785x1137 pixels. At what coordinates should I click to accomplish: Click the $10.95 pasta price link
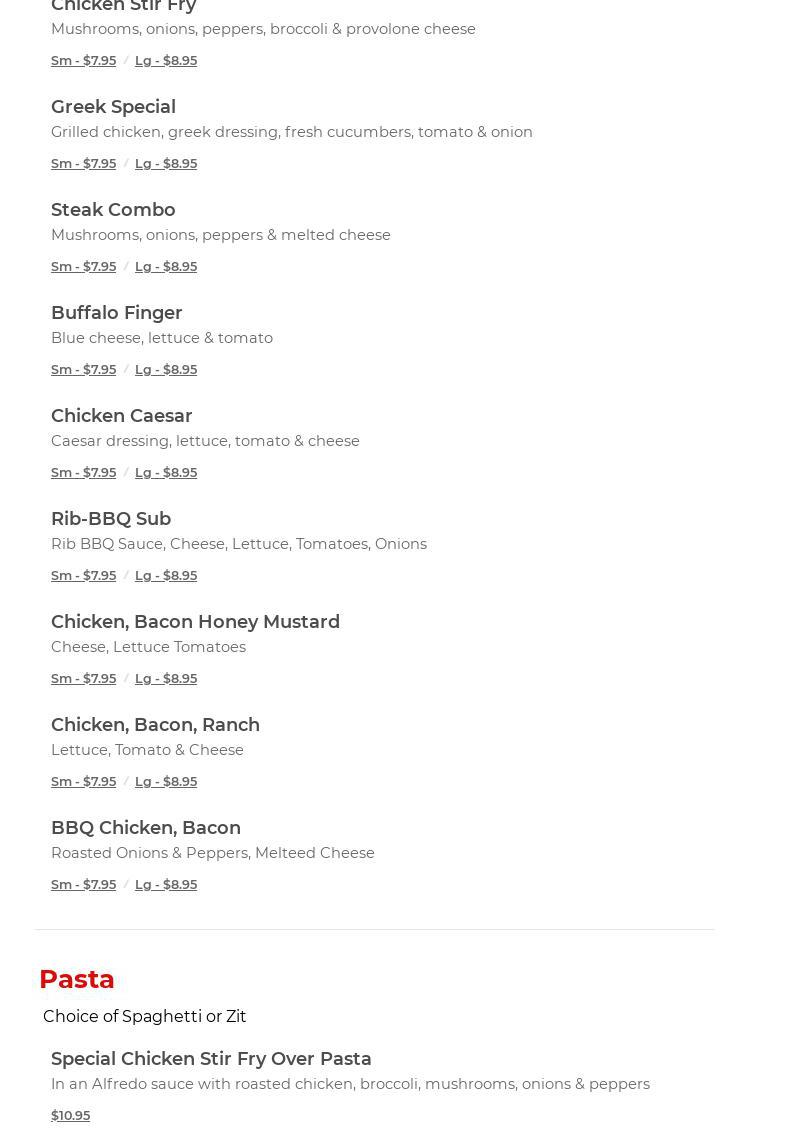pos(70,1115)
